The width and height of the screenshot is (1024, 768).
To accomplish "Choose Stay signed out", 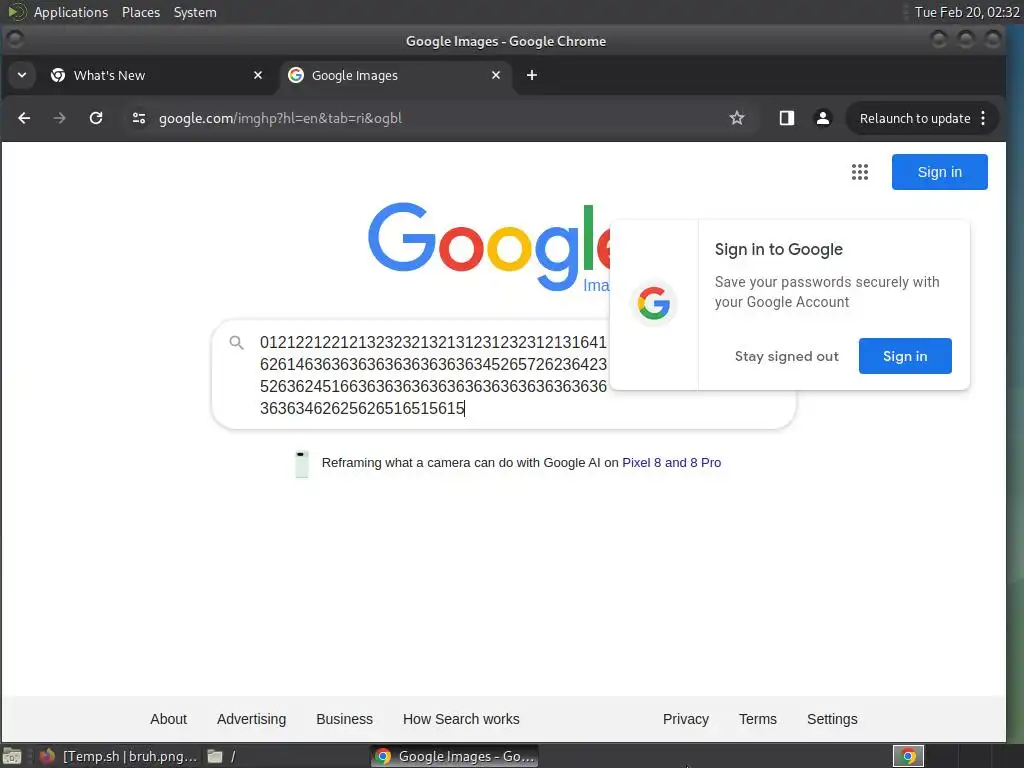I will coord(786,356).
